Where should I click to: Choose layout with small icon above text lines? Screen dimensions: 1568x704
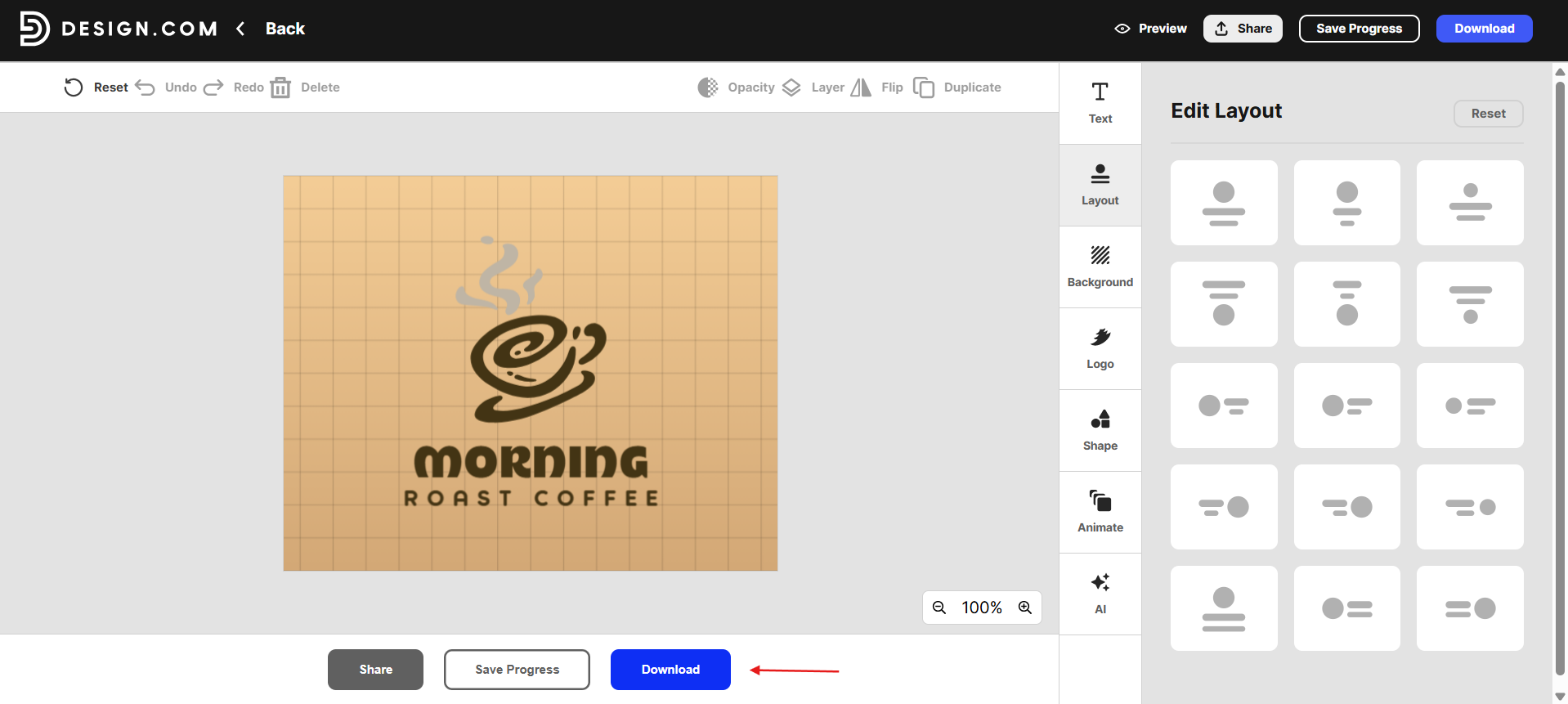1470,203
